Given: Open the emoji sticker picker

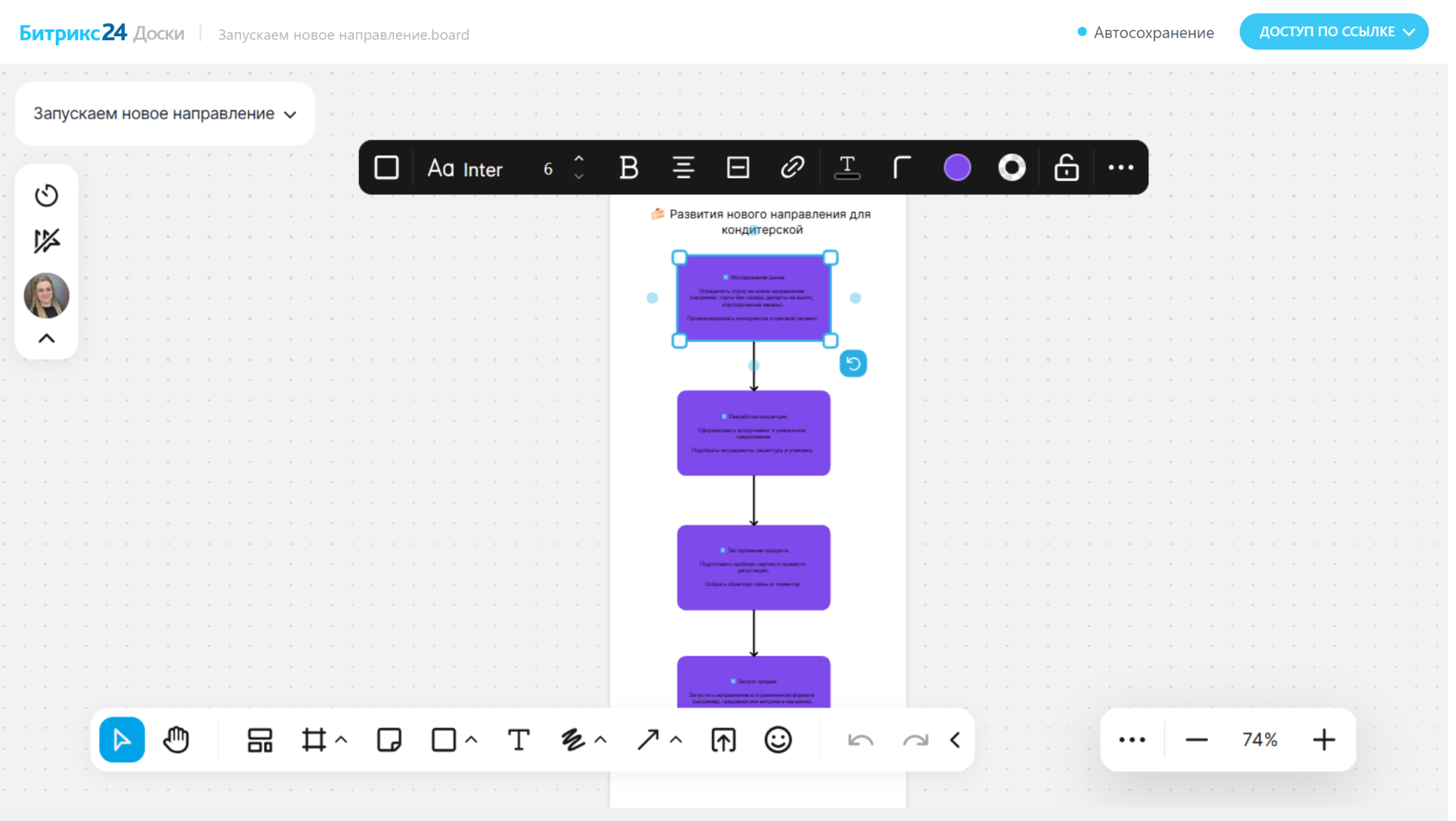Looking at the screenshot, I should point(777,739).
